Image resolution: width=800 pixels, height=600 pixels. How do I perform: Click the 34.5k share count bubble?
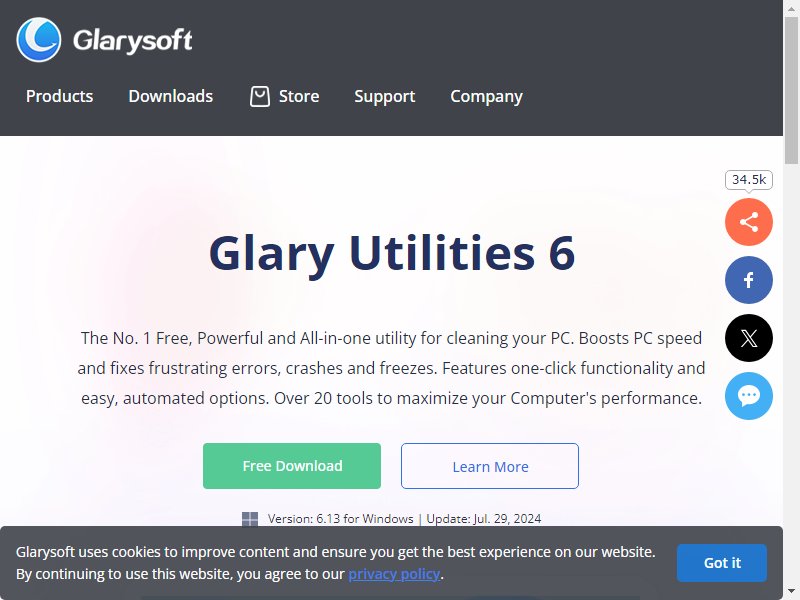748,180
